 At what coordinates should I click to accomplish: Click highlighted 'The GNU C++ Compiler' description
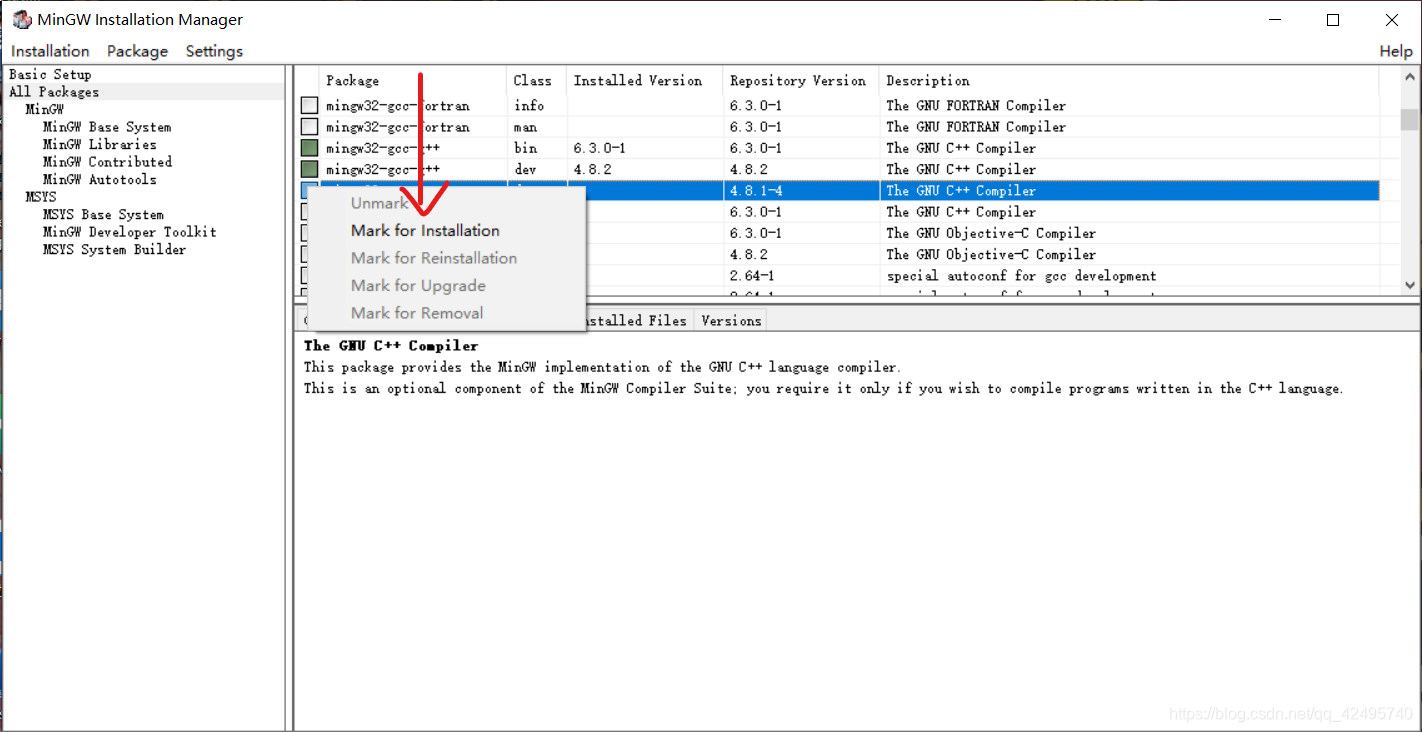tap(961, 190)
